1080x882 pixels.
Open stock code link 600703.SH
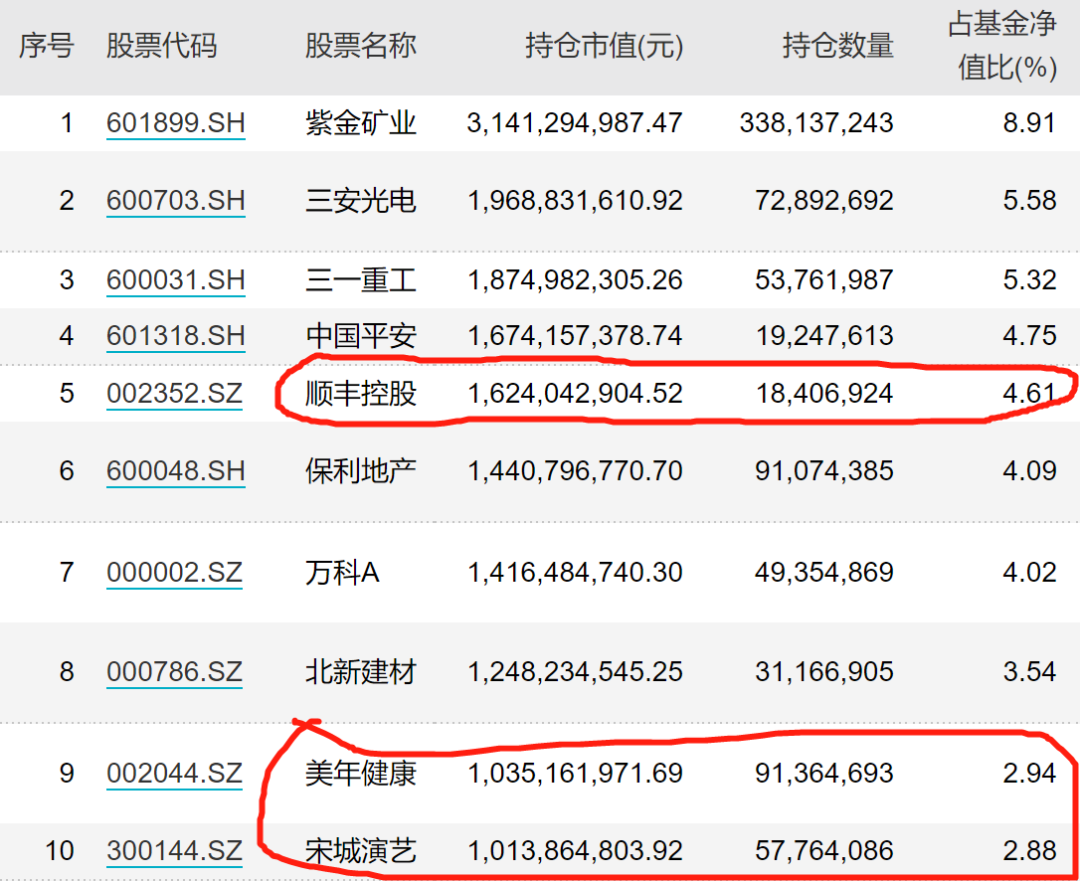(176, 201)
